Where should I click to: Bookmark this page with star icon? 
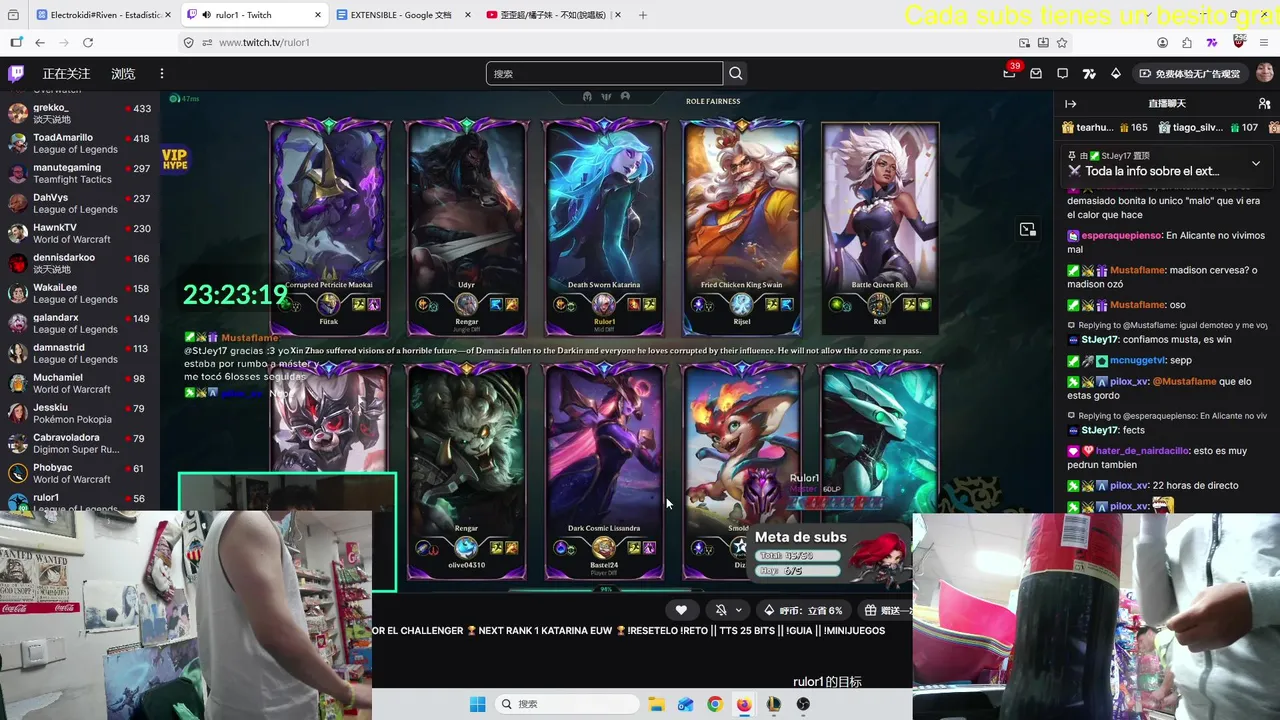pyautogui.click(x=1062, y=42)
